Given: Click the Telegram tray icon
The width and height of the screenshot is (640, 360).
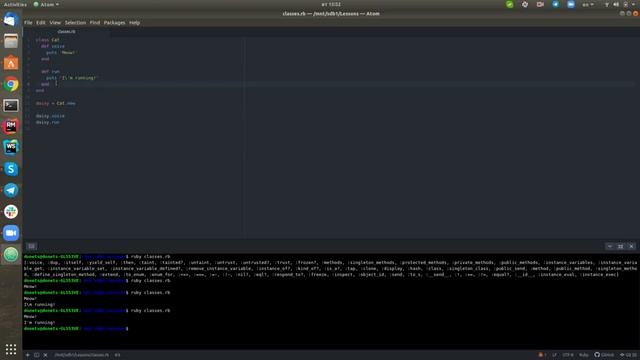Looking at the screenshot, I should [x=556, y=4].
